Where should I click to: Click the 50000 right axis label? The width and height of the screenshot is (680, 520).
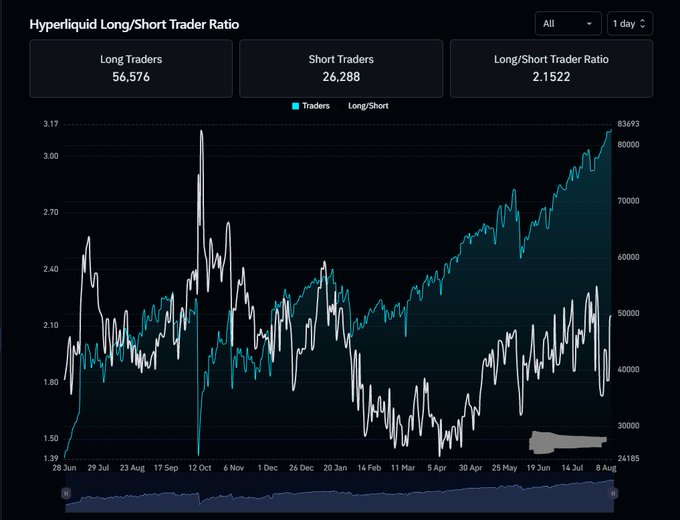(628, 313)
